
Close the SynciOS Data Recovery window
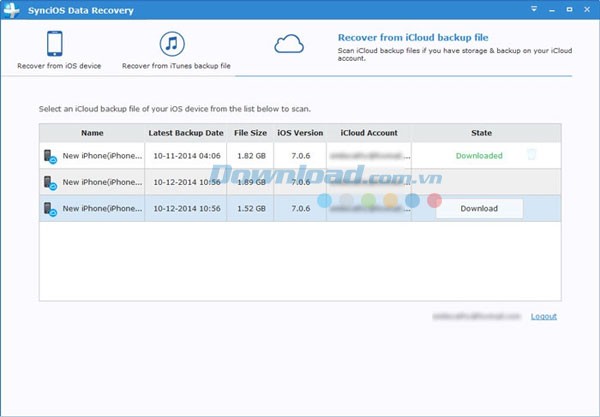[x=587, y=10]
